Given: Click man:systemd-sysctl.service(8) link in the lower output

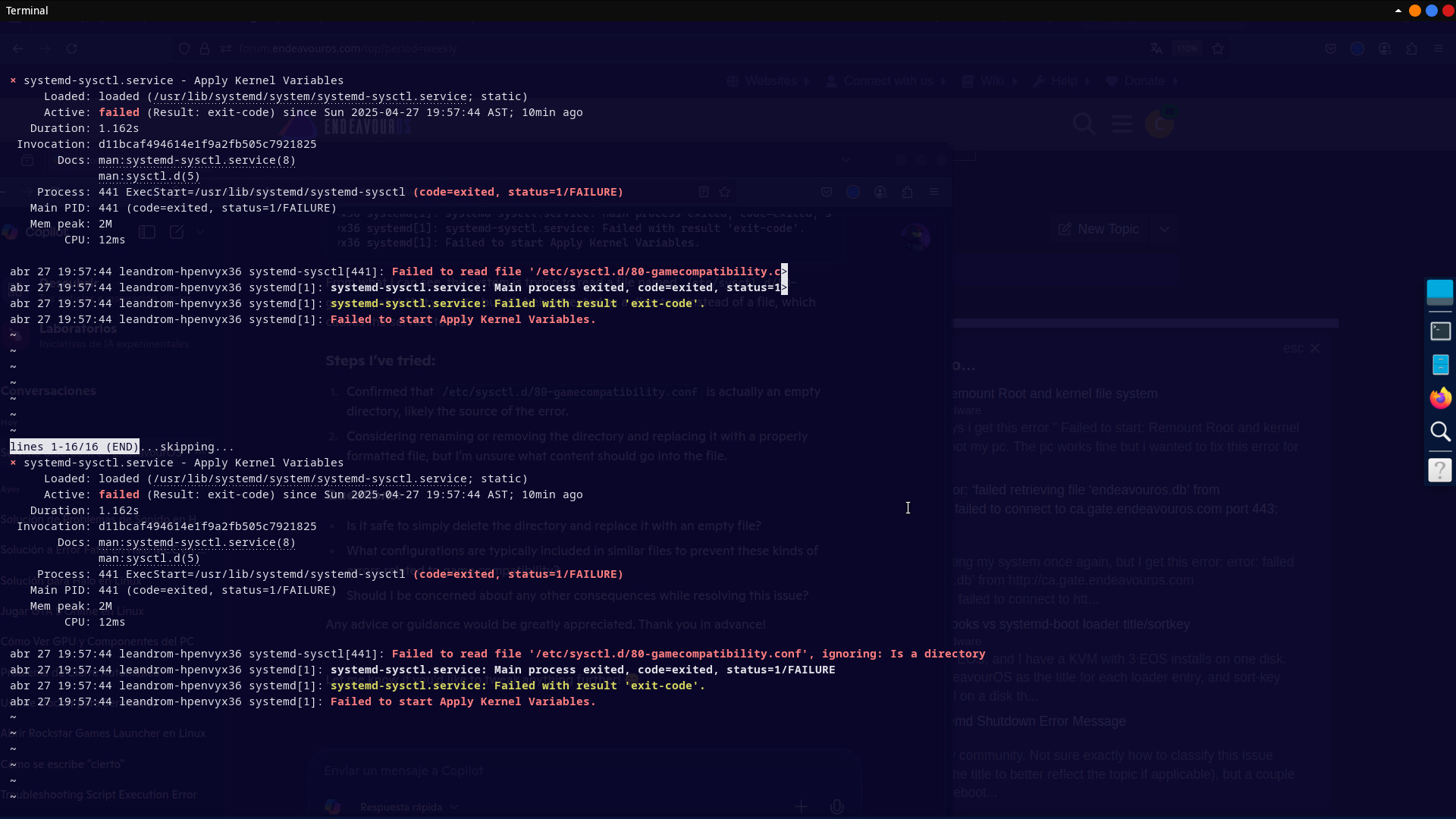Looking at the screenshot, I should pos(196,542).
